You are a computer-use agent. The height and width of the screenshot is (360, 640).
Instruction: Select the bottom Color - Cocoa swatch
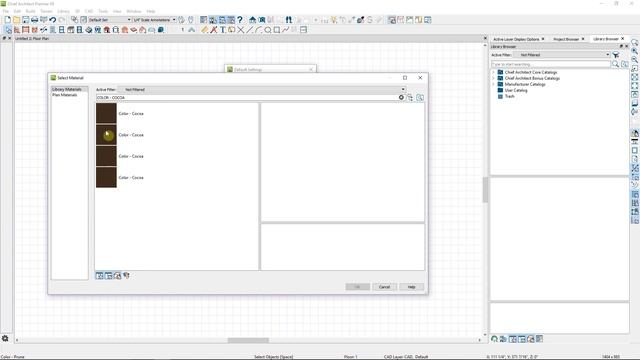tap(106, 178)
